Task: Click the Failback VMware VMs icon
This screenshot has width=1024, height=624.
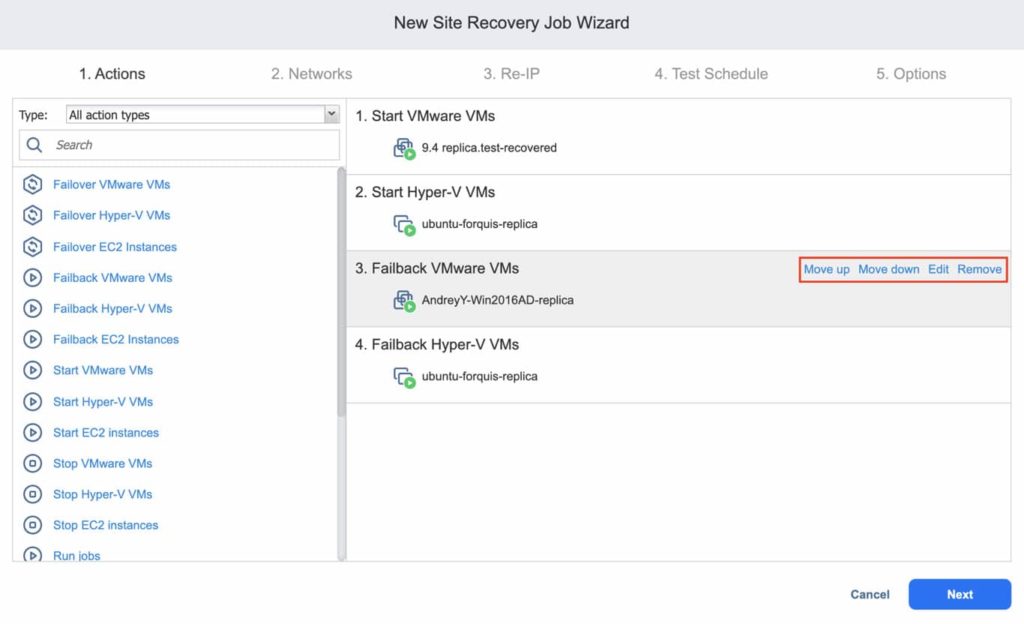Action: pos(33,277)
